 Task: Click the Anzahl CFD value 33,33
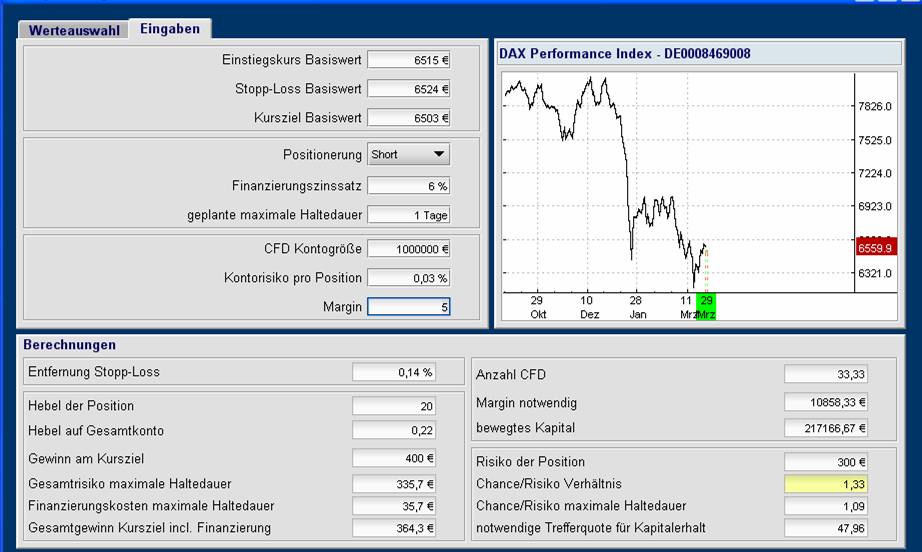(826, 374)
